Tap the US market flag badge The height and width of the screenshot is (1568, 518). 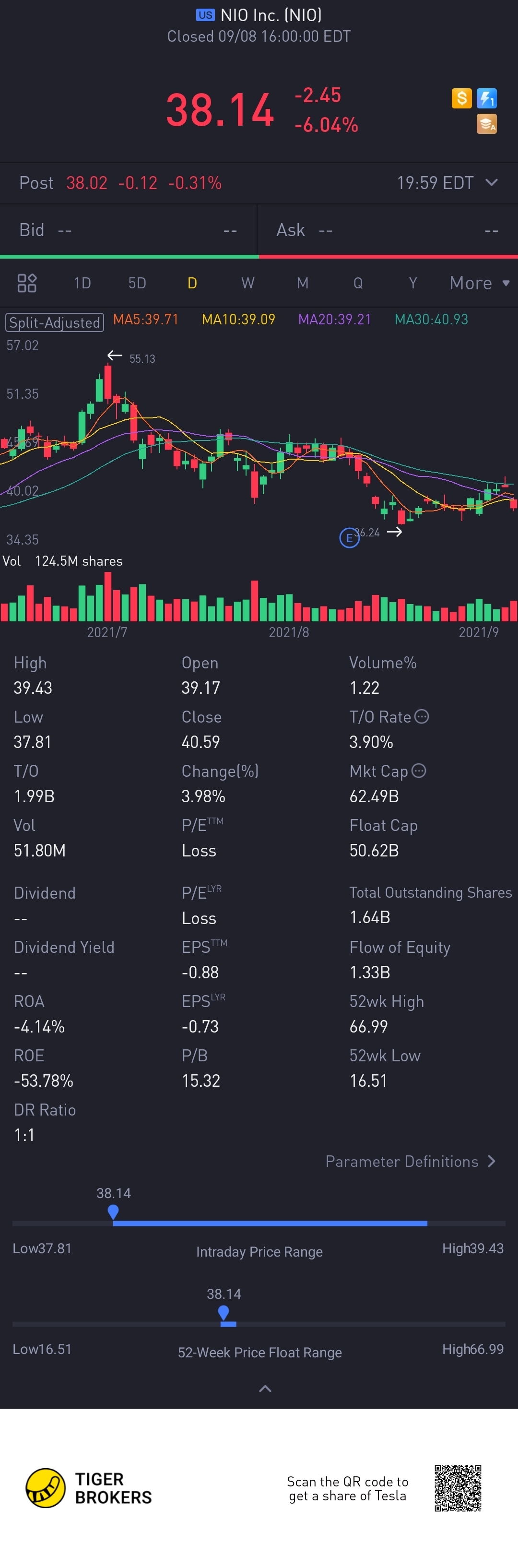click(x=205, y=15)
